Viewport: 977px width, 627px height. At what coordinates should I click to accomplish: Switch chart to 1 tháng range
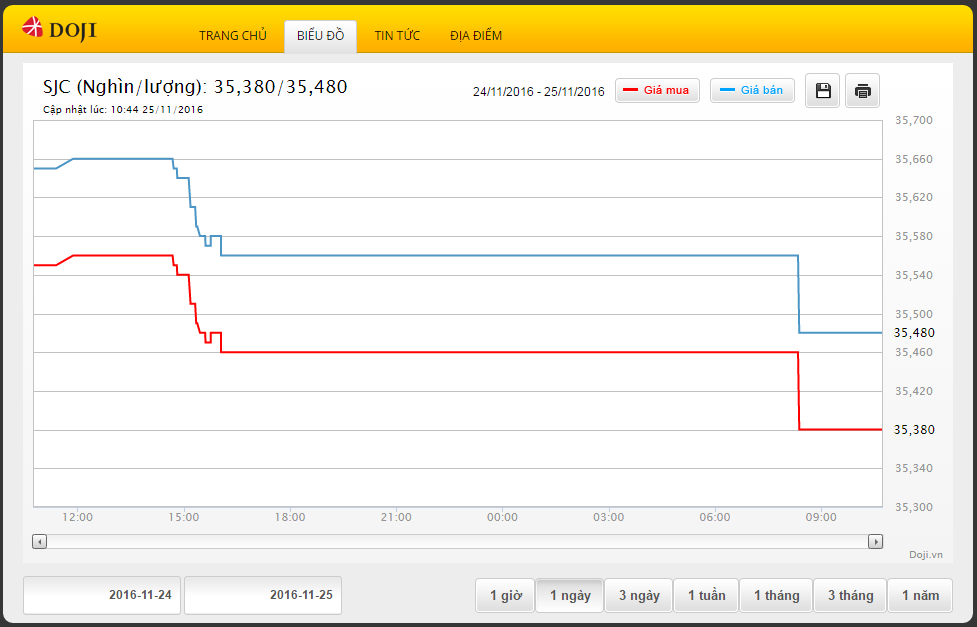coord(776,596)
